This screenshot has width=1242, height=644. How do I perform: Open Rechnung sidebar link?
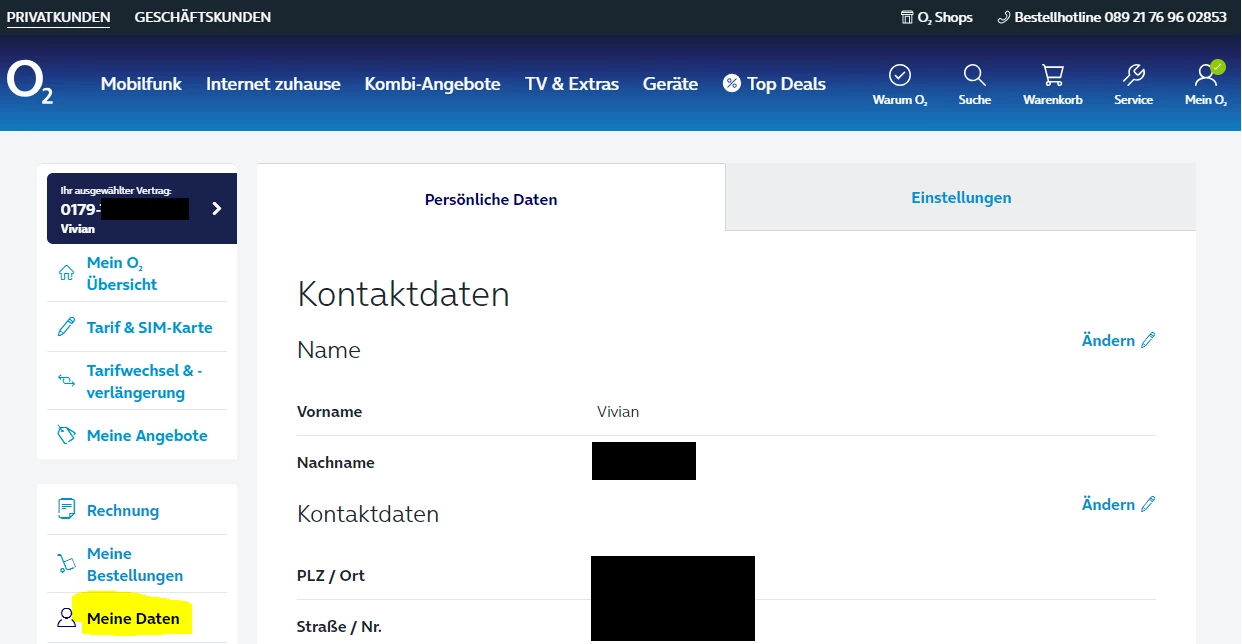(123, 510)
